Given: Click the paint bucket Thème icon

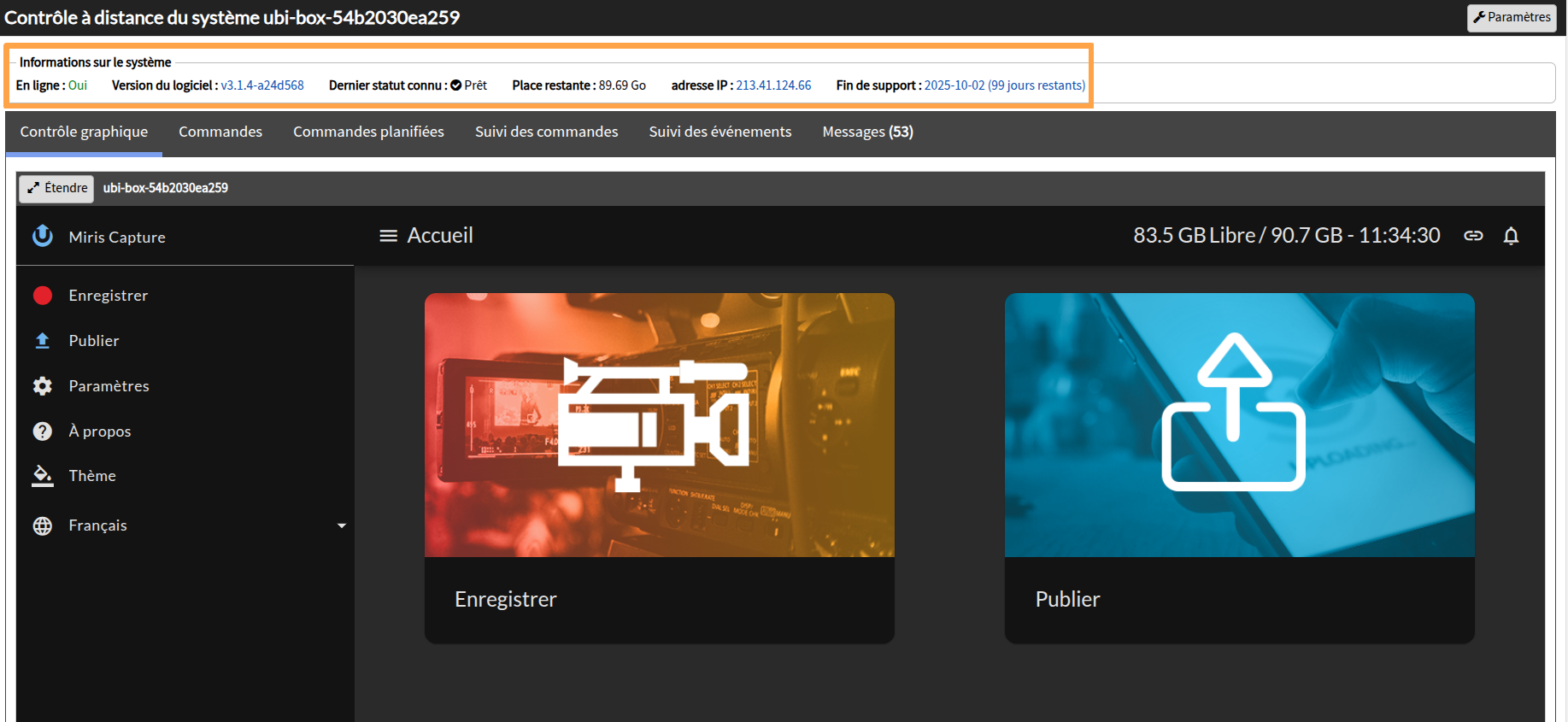Looking at the screenshot, I should [x=43, y=476].
